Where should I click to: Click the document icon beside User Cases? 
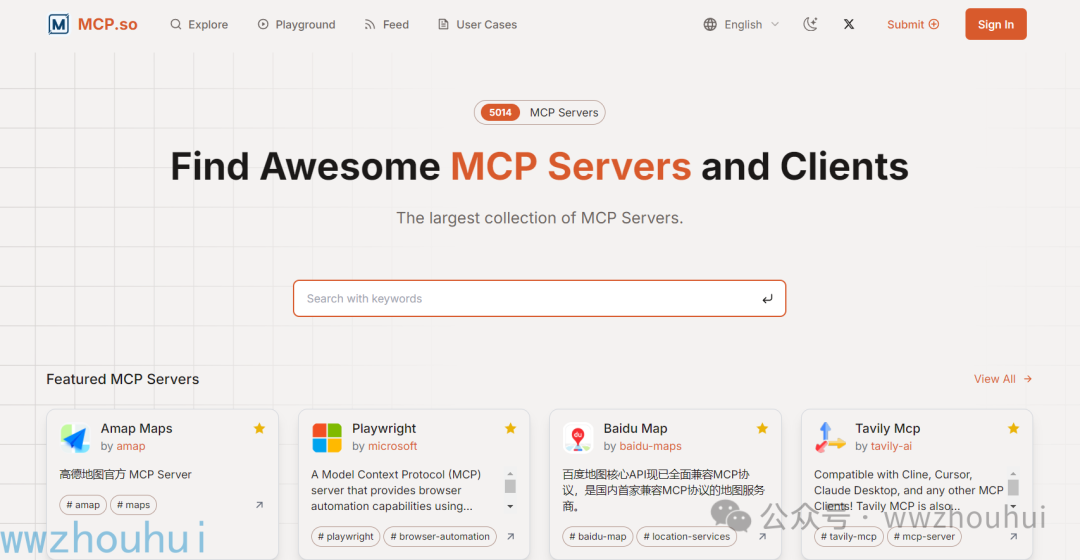(x=443, y=24)
